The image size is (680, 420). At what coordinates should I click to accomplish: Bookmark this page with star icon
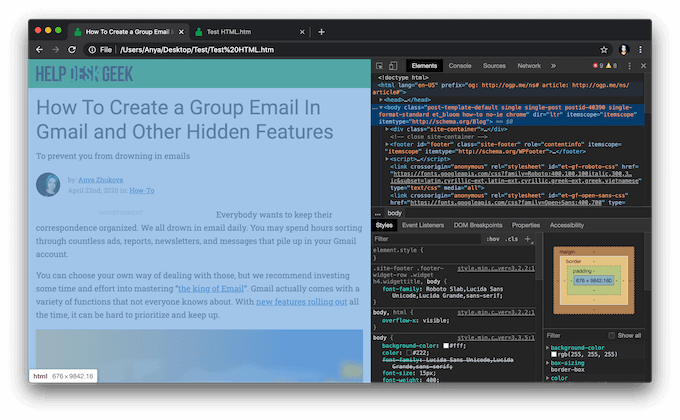[x=604, y=48]
